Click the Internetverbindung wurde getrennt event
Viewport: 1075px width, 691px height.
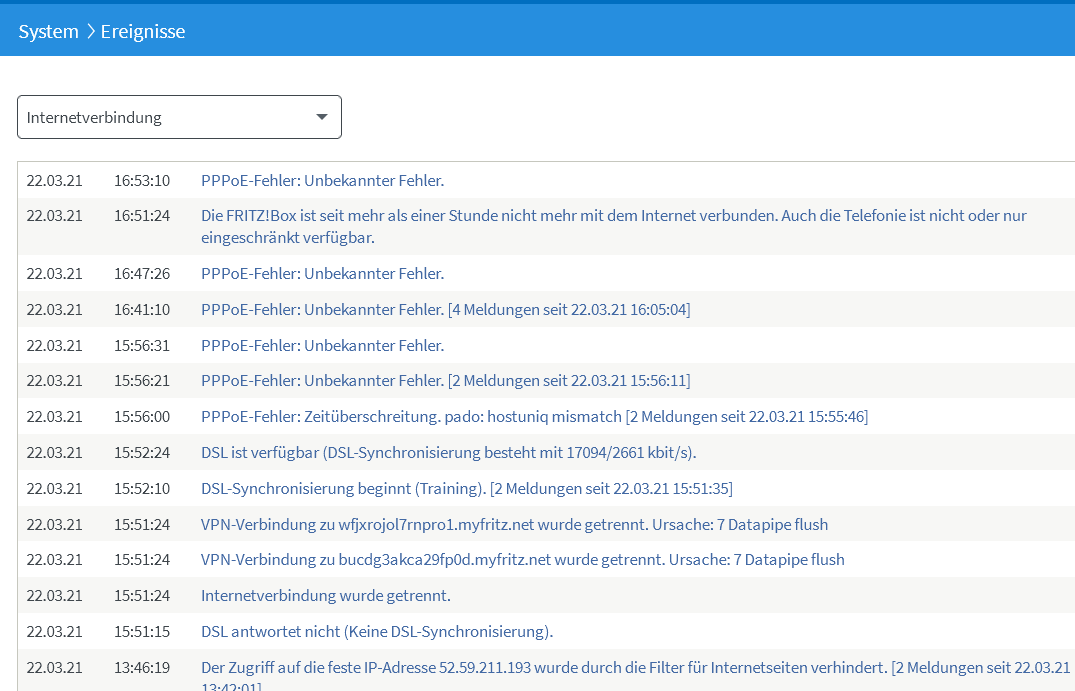click(x=325, y=596)
